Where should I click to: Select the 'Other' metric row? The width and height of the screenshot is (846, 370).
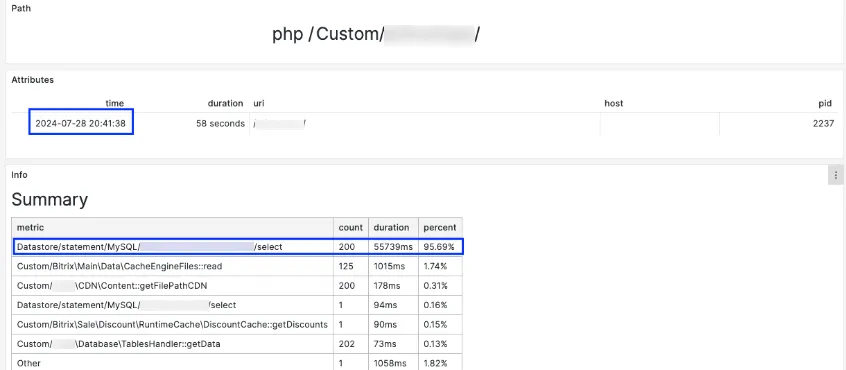237,362
